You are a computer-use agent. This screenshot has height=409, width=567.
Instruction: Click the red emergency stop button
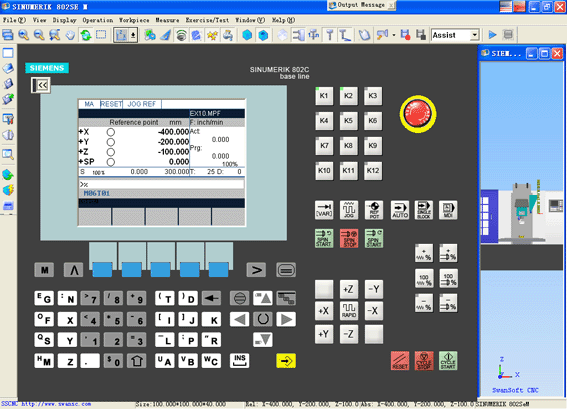click(418, 114)
